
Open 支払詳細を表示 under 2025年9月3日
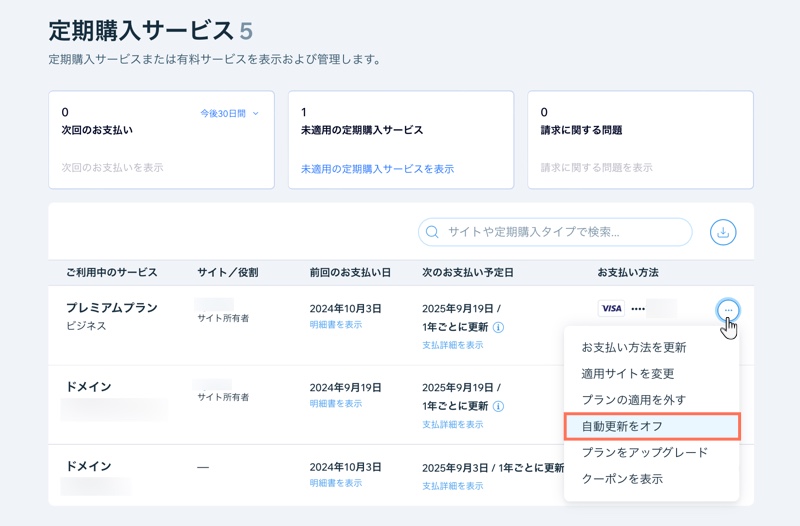click(x=453, y=486)
